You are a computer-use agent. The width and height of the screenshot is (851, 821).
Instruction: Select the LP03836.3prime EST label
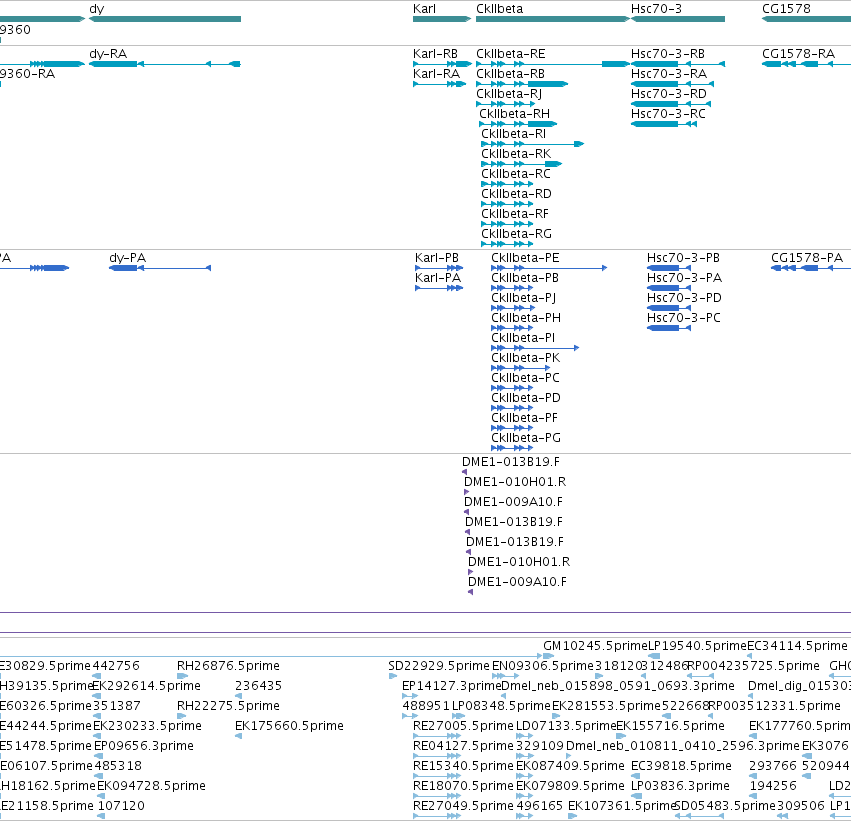tap(680, 786)
